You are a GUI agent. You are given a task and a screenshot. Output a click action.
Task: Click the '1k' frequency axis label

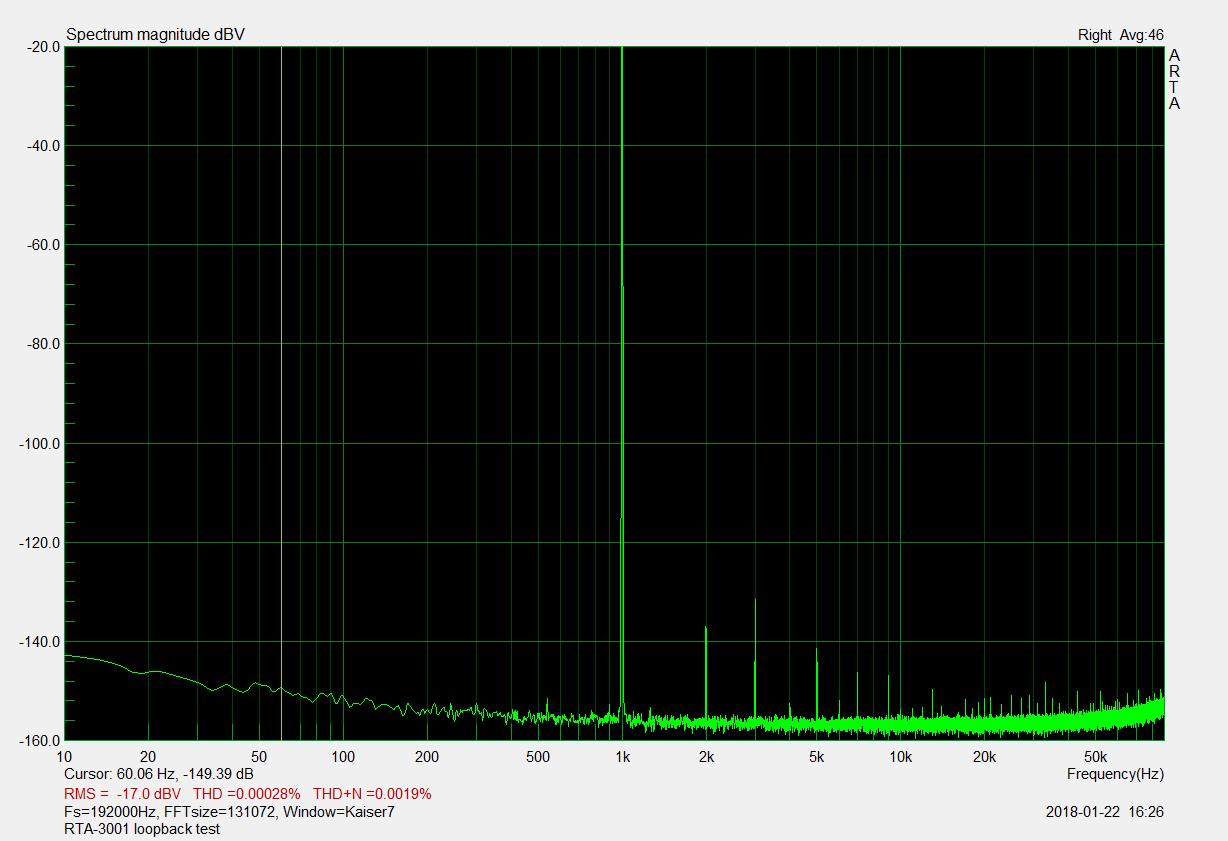pos(622,757)
